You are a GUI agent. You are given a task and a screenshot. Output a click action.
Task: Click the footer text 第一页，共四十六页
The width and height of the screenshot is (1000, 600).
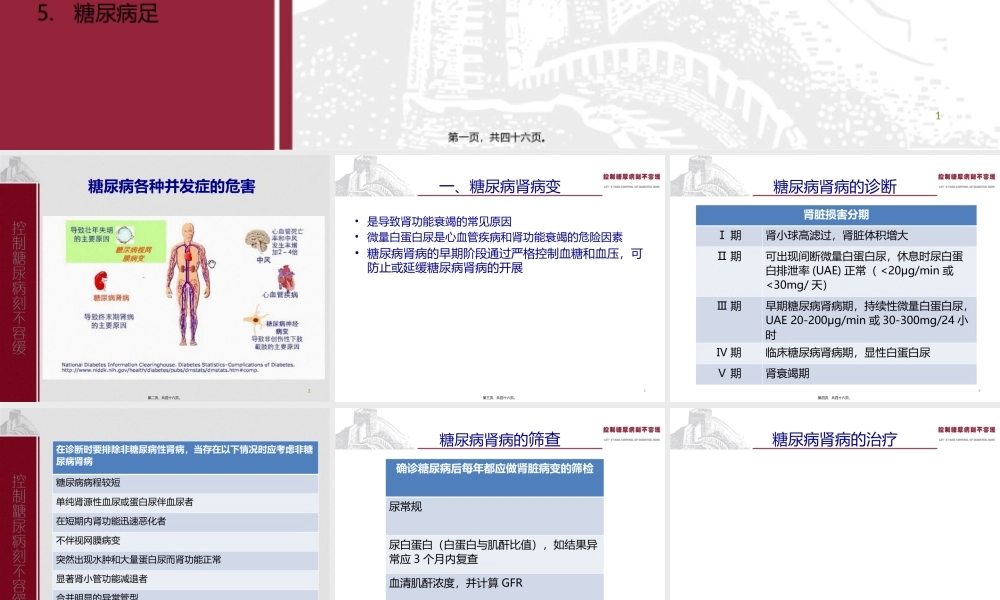(497, 137)
